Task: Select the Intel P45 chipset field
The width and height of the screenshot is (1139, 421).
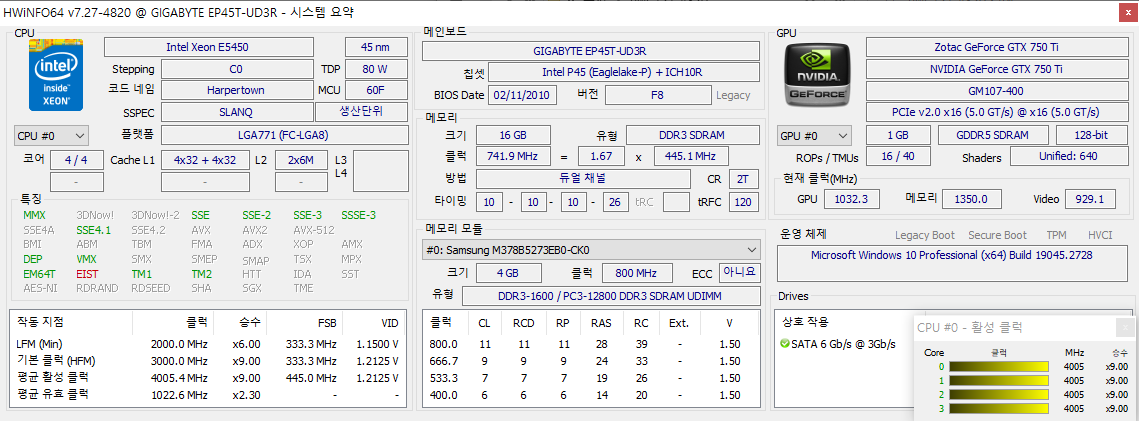Action: pyautogui.click(x=626, y=73)
